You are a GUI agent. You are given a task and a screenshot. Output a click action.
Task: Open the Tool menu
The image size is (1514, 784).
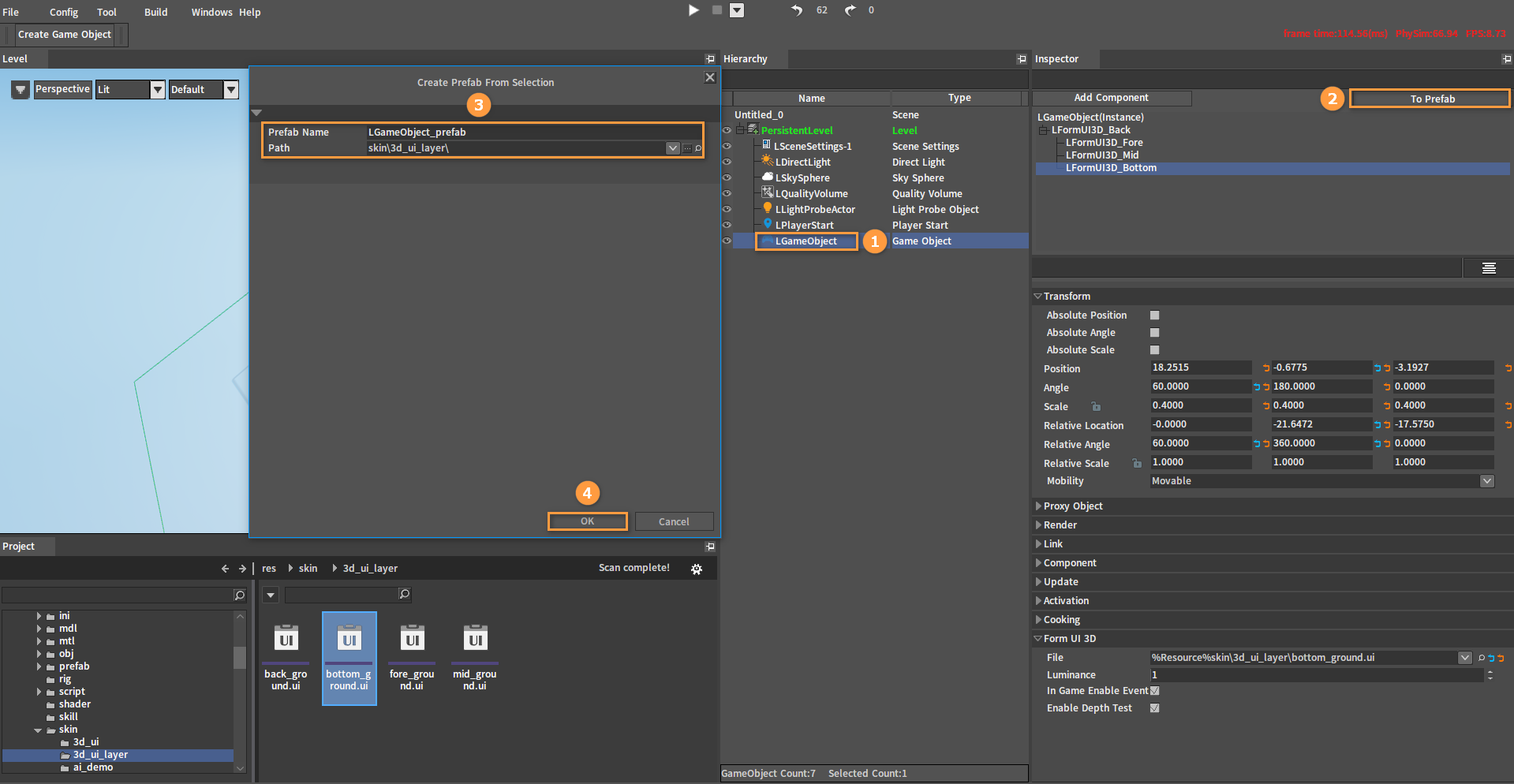tap(107, 12)
